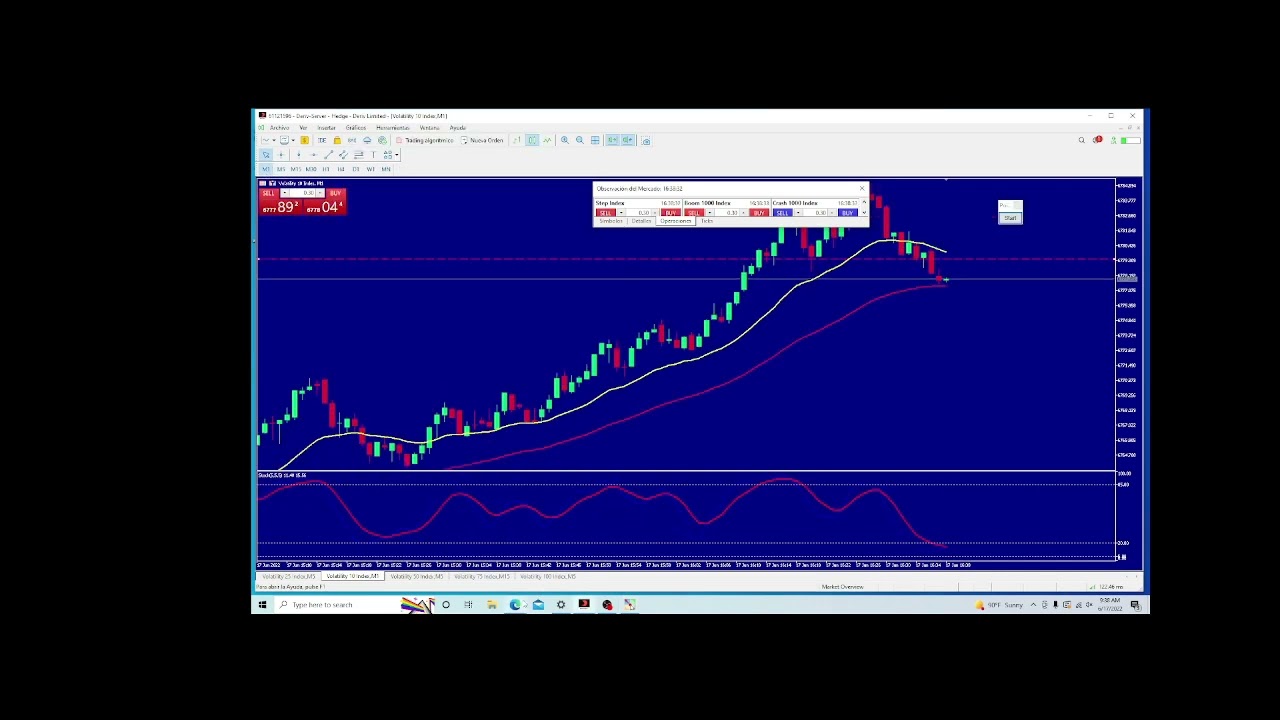Open Volatility 100 Index chart tab
Image resolution: width=1280 pixels, height=720 pixels.
548,576
